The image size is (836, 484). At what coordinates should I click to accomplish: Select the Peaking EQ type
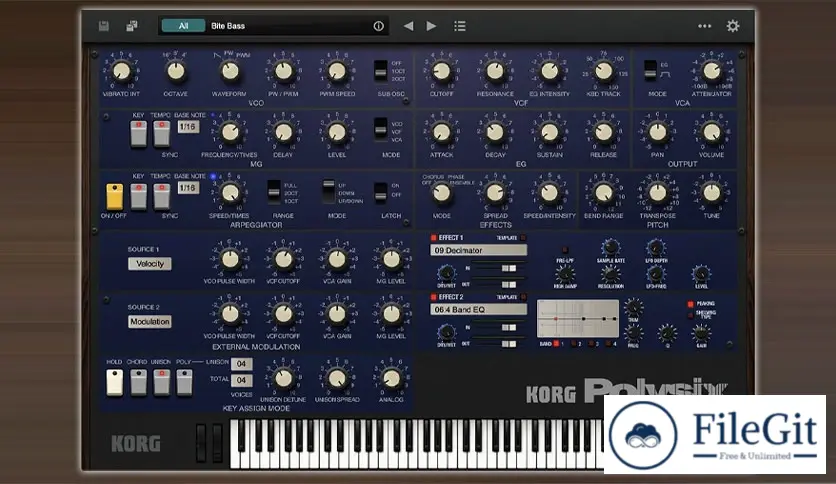pyautogui.click(x=690, y=304)
